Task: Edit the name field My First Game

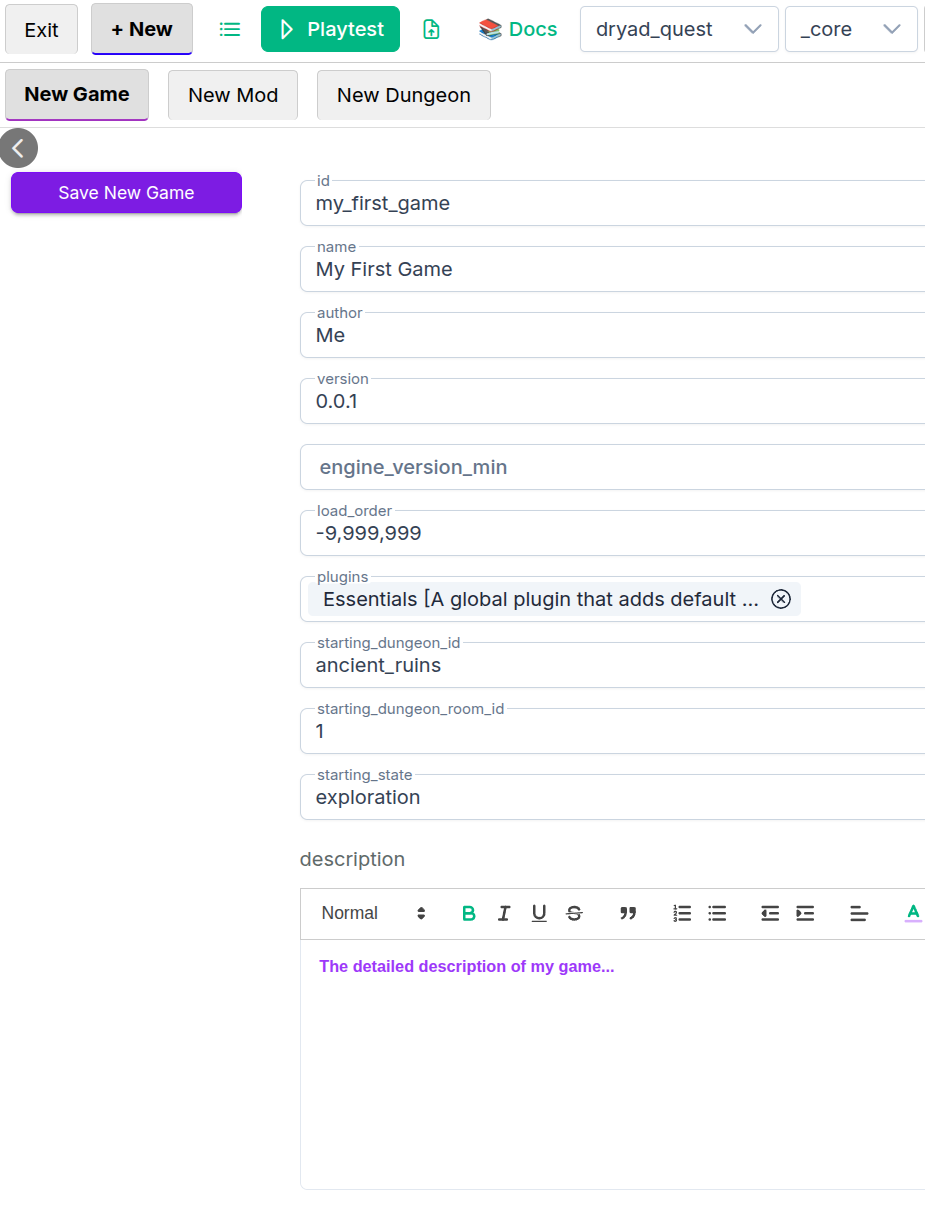Action: coord(612,269)
